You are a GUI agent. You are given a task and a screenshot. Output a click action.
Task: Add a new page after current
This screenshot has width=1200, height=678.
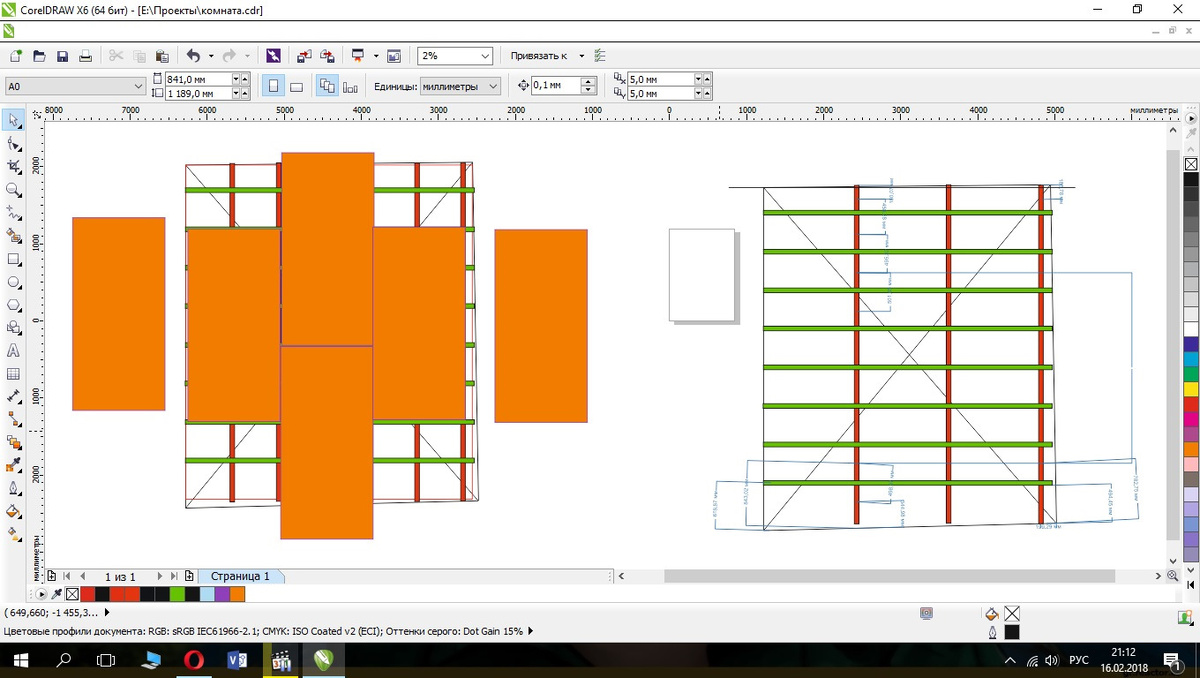click(189, 576)
